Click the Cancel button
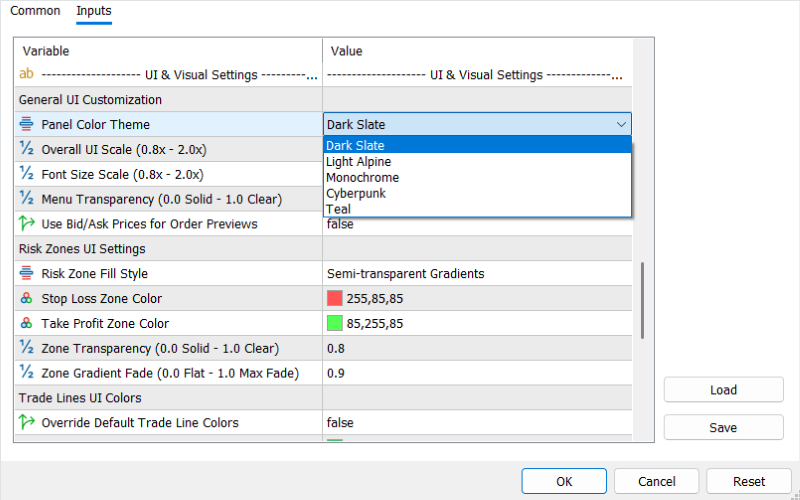Viewport: 800px width, 500px height. click(x=657, y=481)
